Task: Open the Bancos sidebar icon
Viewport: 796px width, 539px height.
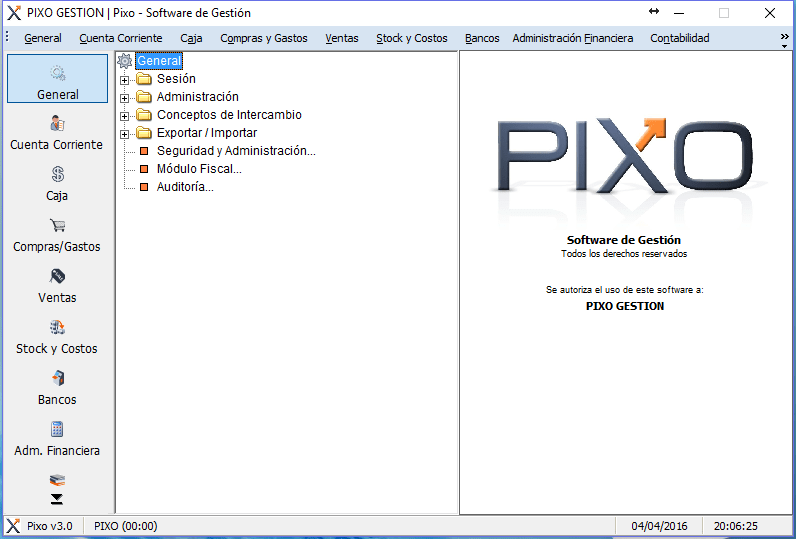Action: point(57,378)
